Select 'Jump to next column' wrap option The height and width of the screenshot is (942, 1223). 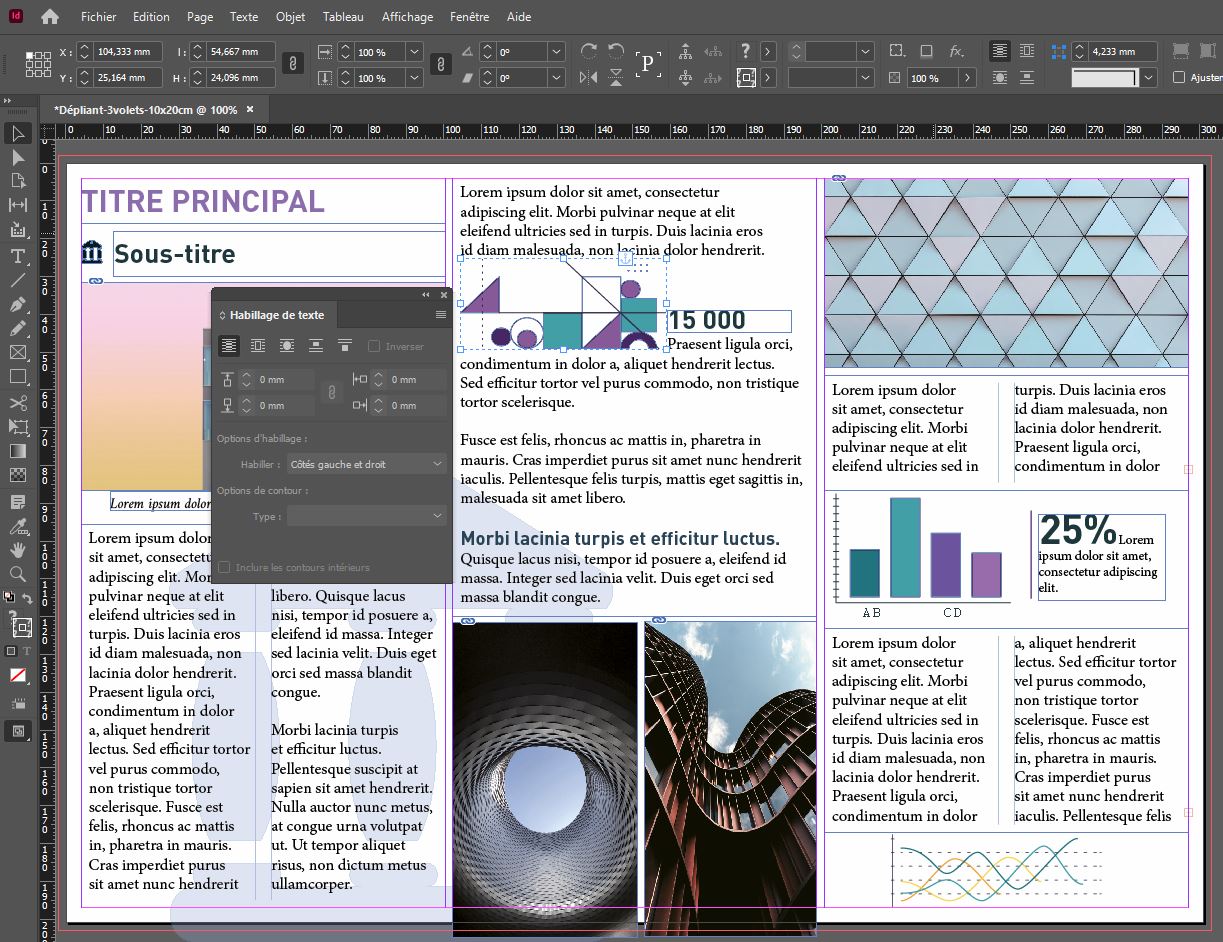point(345,346)
